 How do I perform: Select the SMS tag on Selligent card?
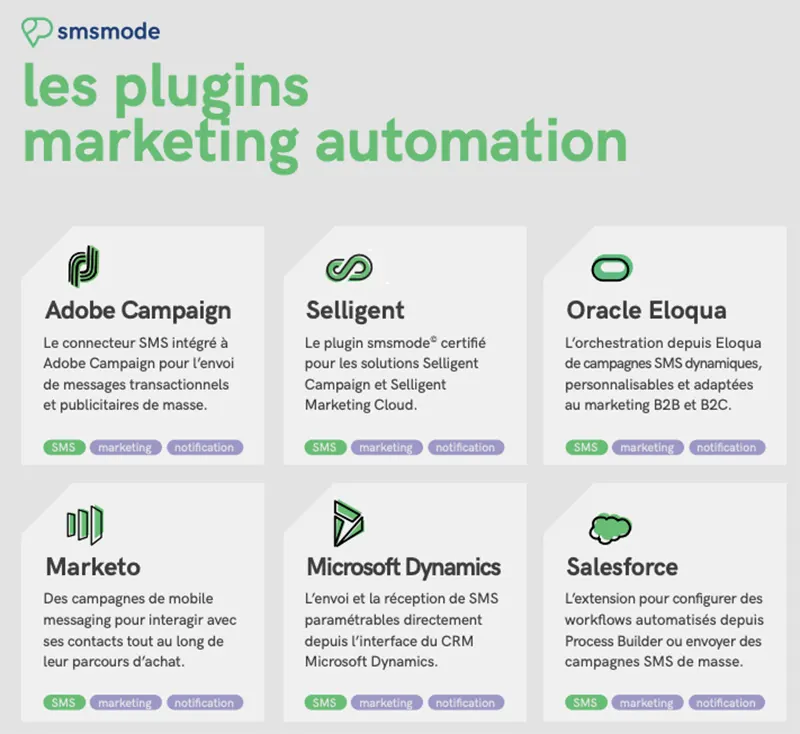(x=325, y=447)
